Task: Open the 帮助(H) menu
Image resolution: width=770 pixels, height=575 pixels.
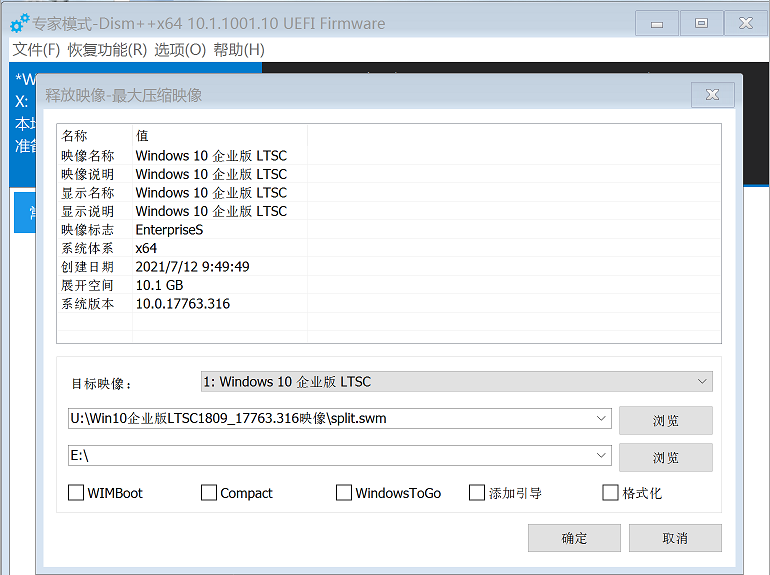Action: [x=239, y=50]
